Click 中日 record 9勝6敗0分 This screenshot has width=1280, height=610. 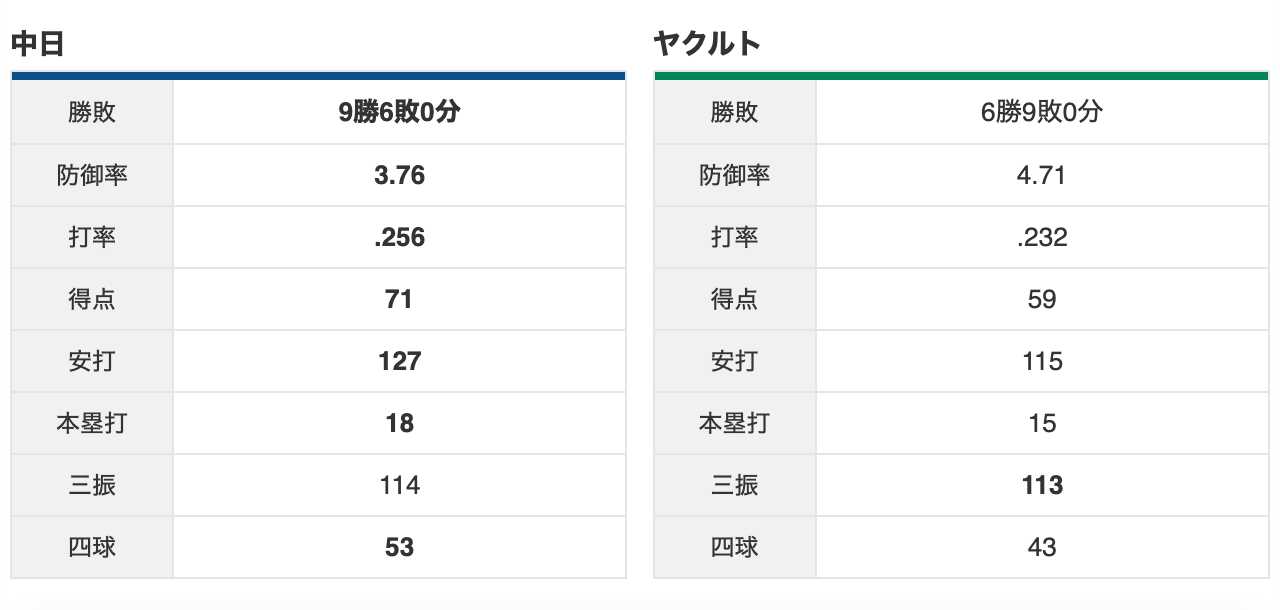coord(399,113)
